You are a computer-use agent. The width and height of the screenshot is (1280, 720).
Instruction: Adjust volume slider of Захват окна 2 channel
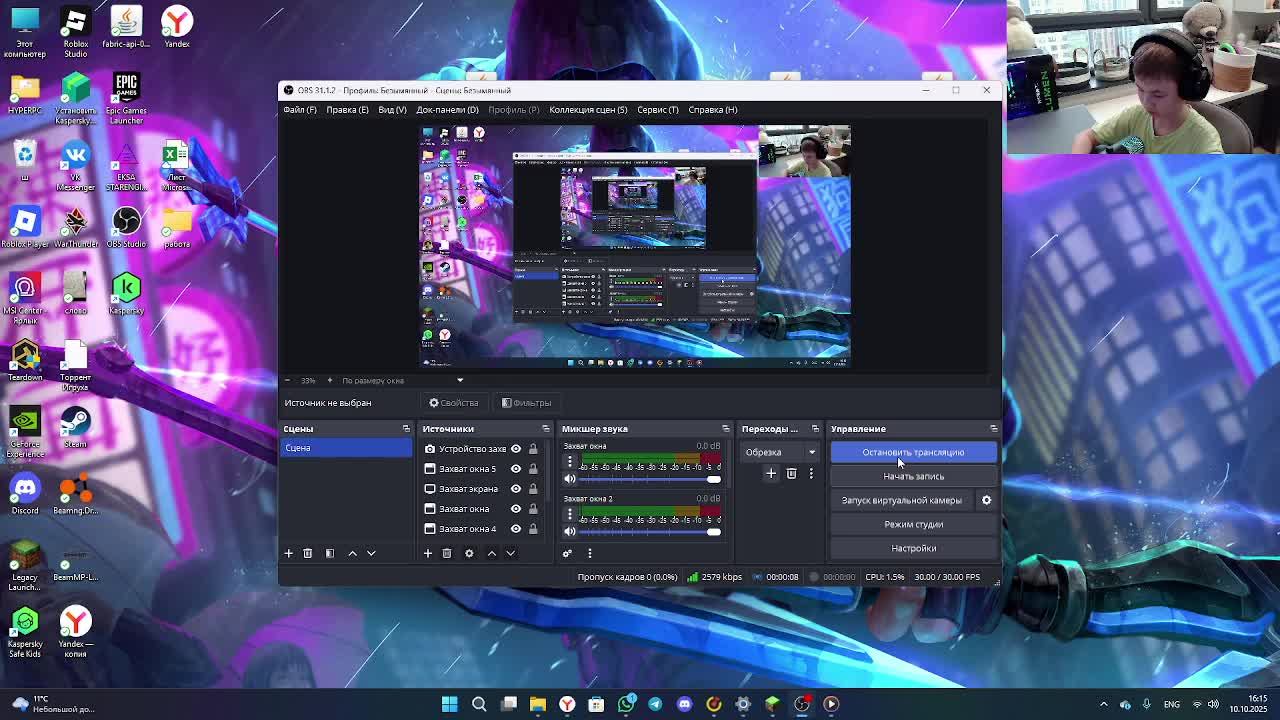648,532
